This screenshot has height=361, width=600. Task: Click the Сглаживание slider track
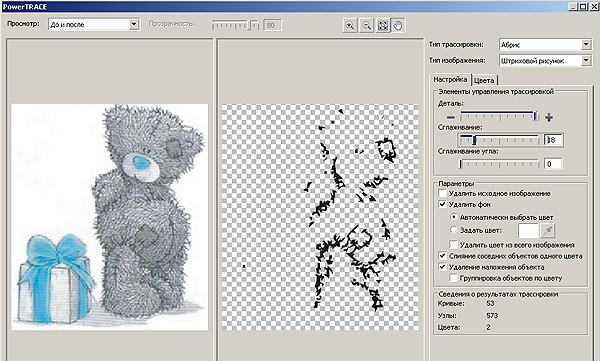499,140
